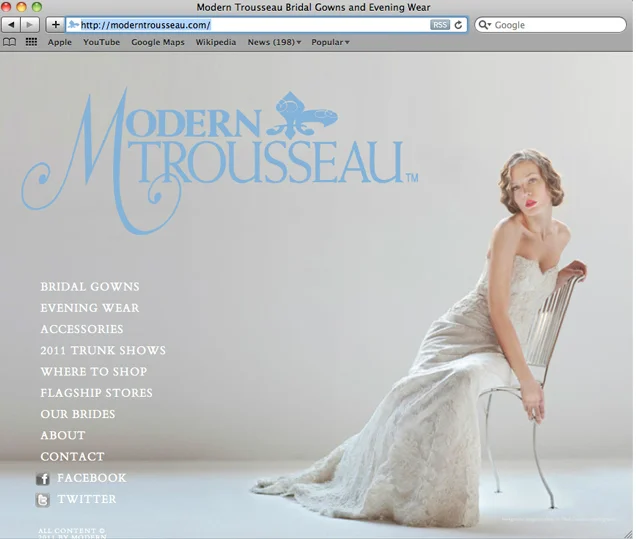Go forward using the forward arrow button
636x539 pixels.
tap(30, 25)
